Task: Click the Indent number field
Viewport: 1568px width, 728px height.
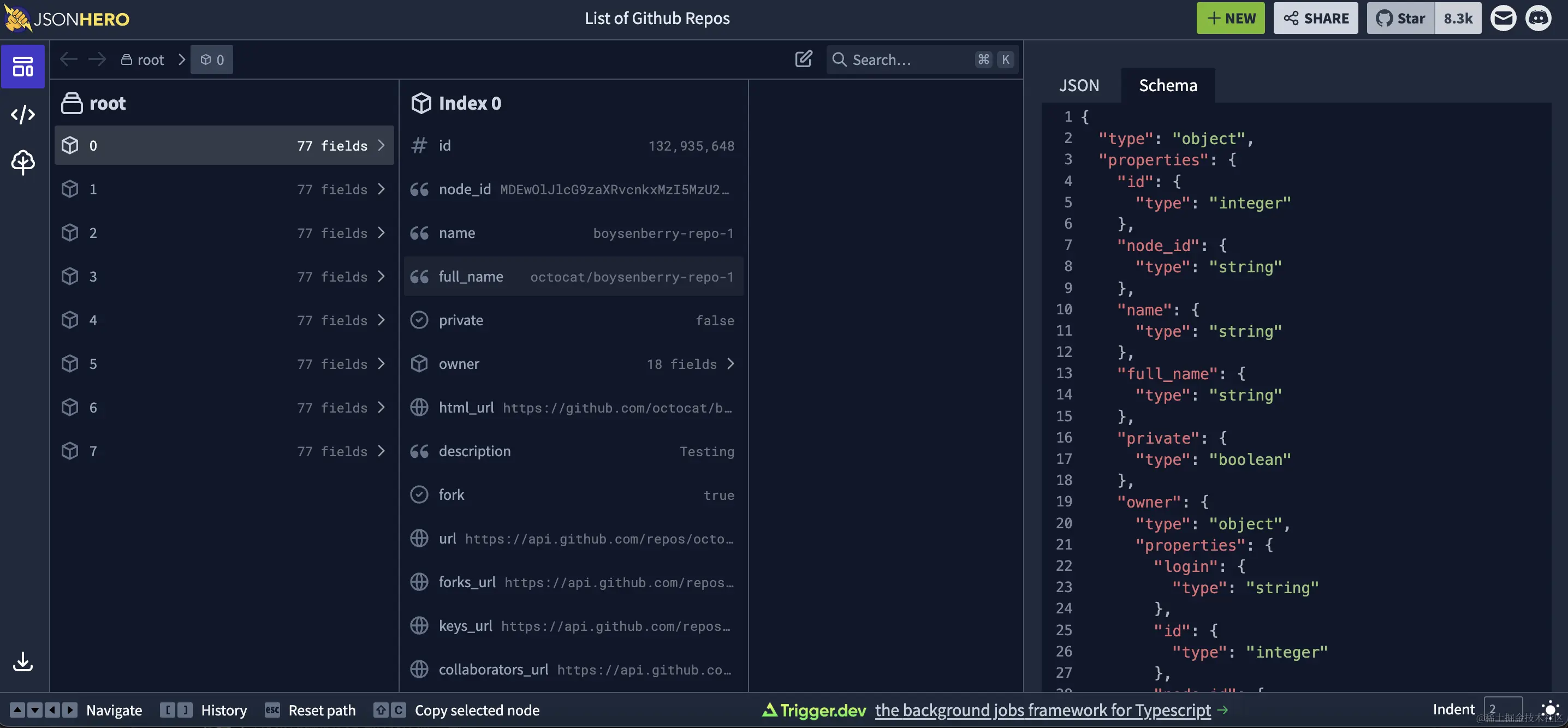Action: [x=1502, y=709]
